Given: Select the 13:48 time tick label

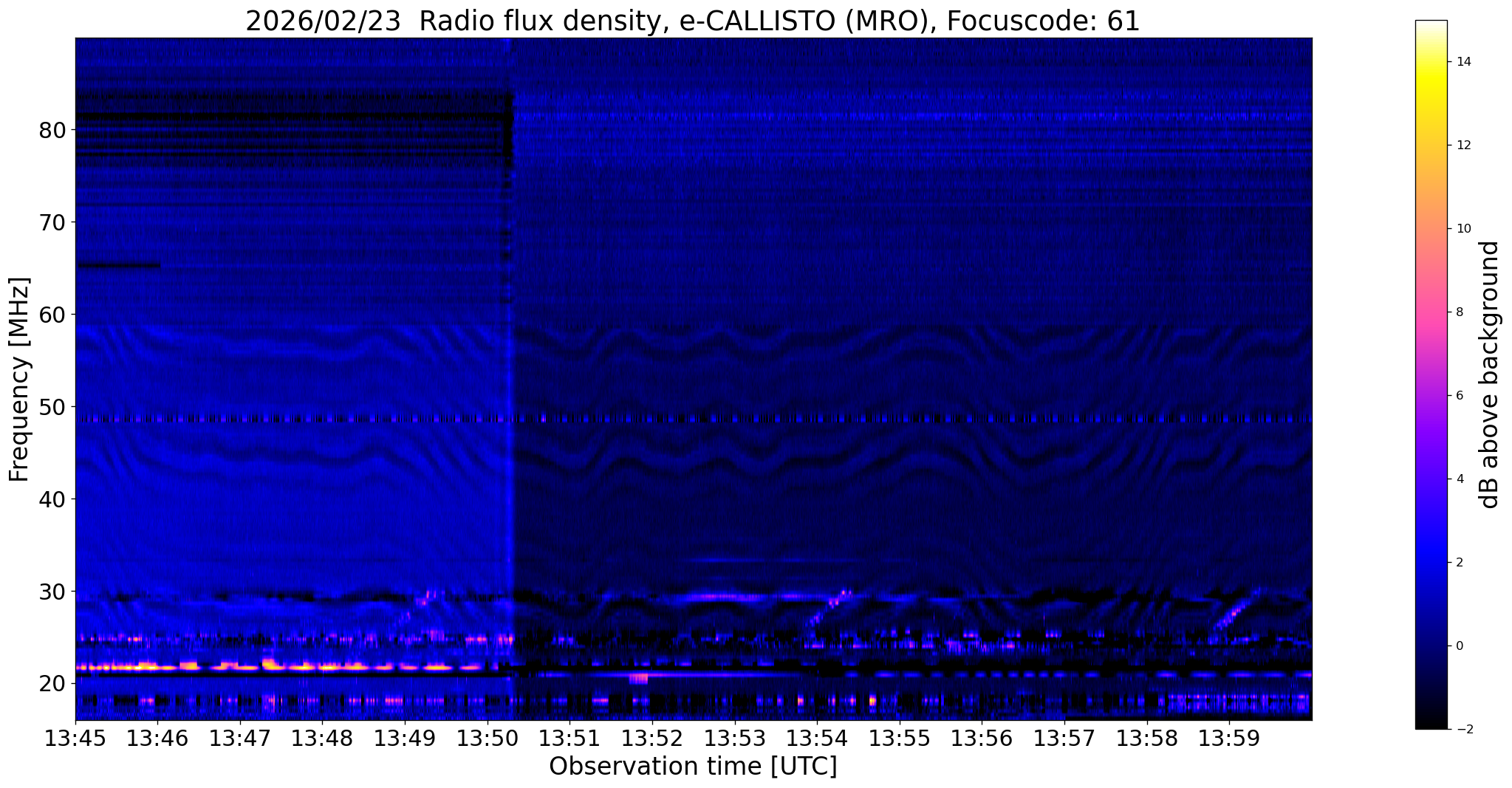Looking at the screenshot, I should click(x=323, y=739).
